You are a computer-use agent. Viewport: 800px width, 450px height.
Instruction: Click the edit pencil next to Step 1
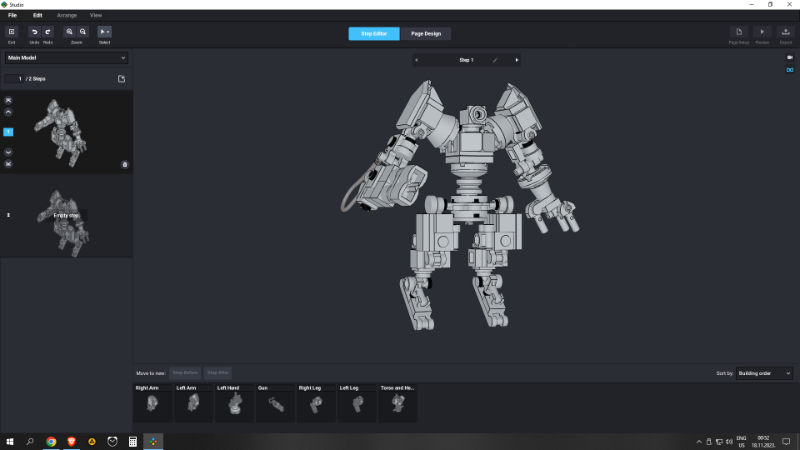pos(494,60)
